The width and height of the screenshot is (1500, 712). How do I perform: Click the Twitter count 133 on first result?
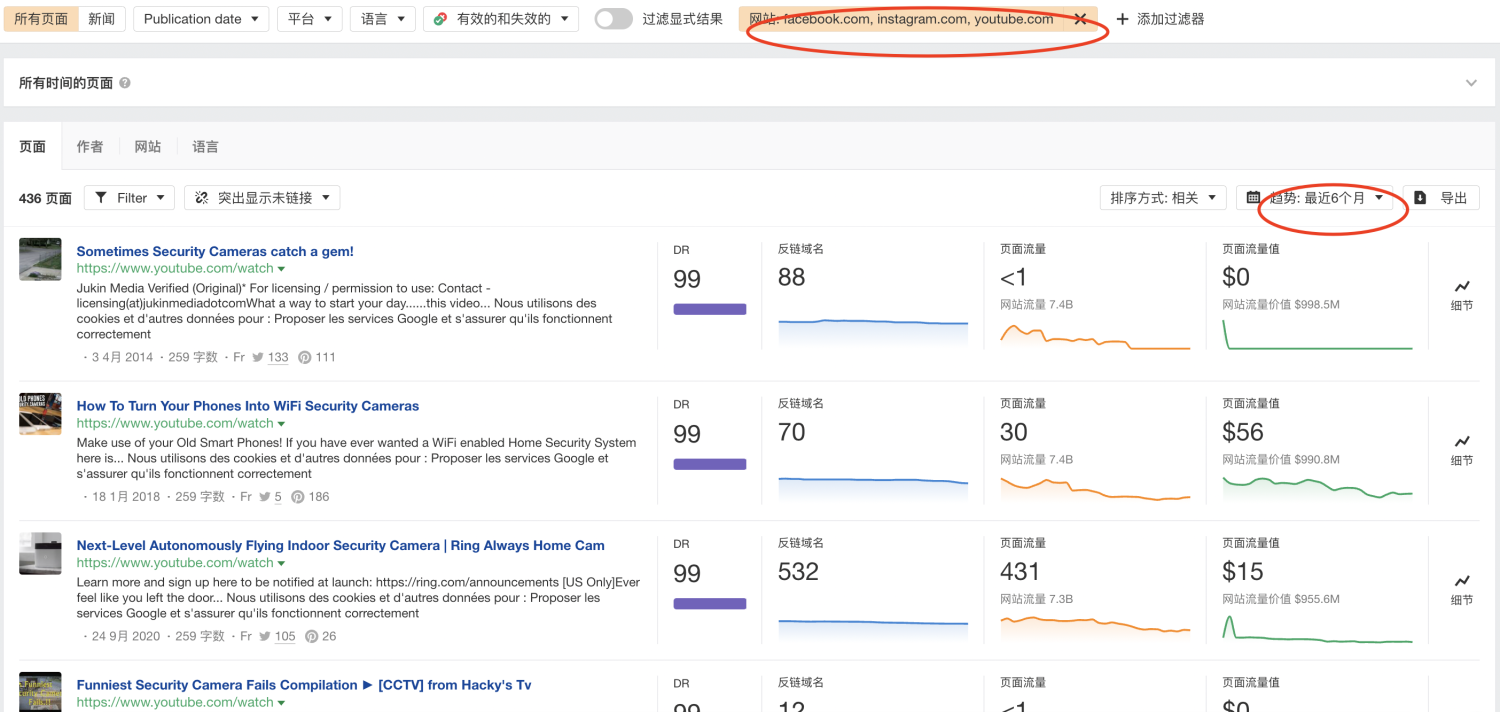[x=278, y=357]
